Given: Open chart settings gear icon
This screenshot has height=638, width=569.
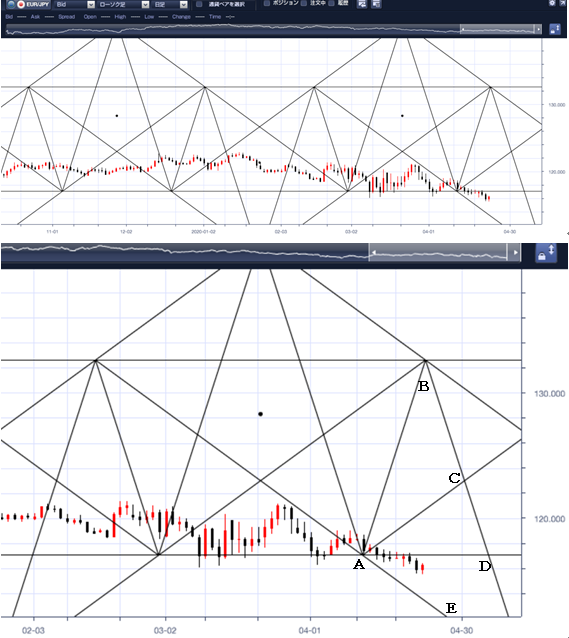Looking at the screenshot, I should 552,3.
